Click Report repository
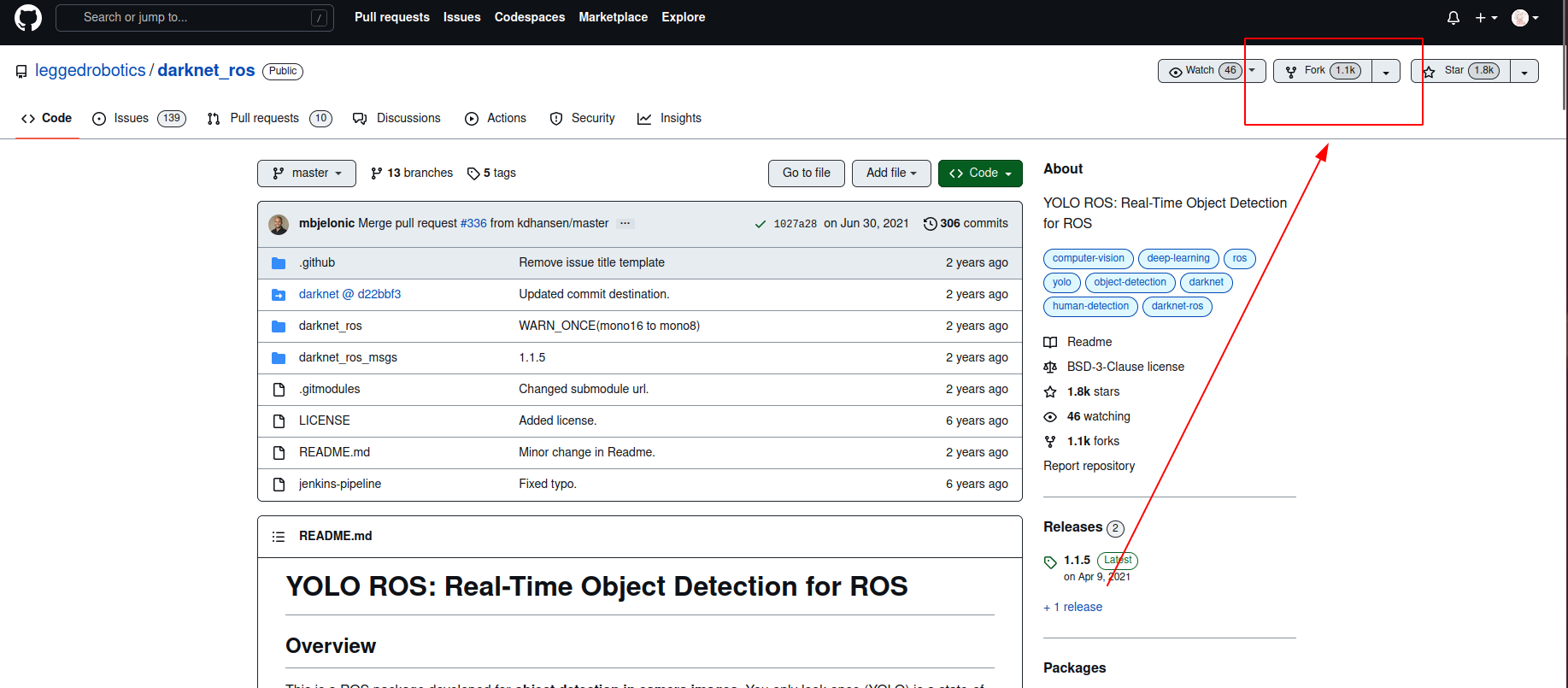Viewport: 1568px width, 688px height. [1089, 467]
